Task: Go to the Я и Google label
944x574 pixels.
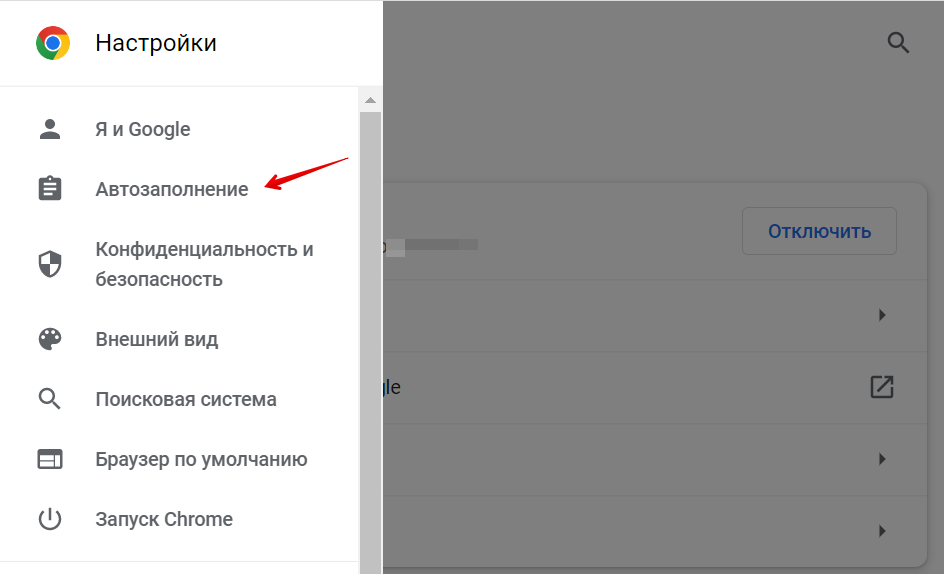Action: [142, 129]
